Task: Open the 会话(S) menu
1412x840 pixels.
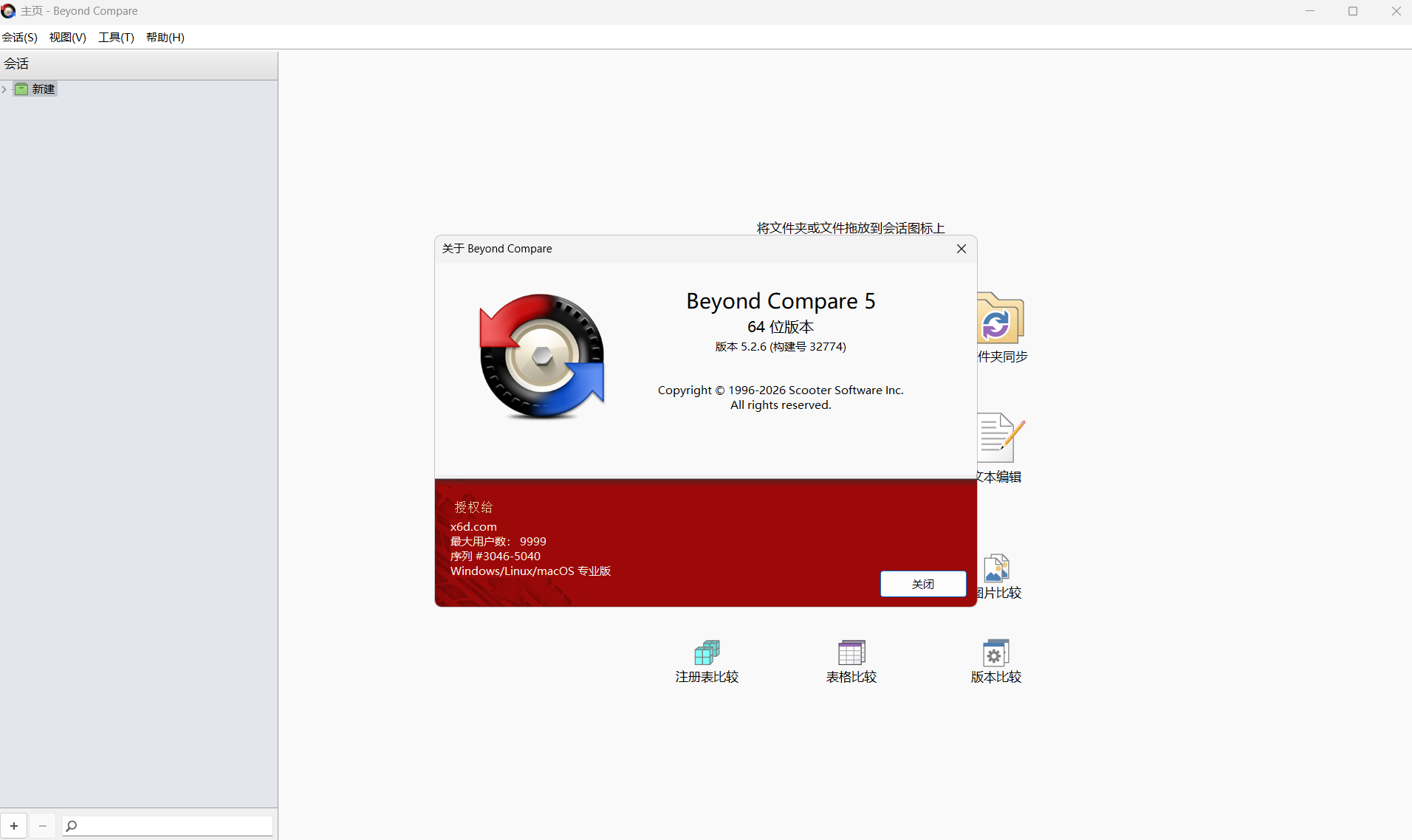Action: (x=20, y=38)
